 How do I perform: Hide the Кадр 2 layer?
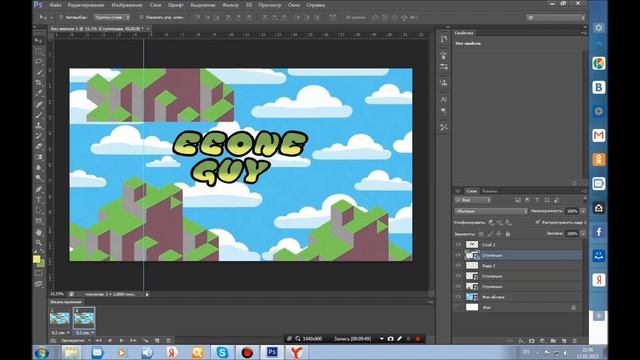[458, 266]
